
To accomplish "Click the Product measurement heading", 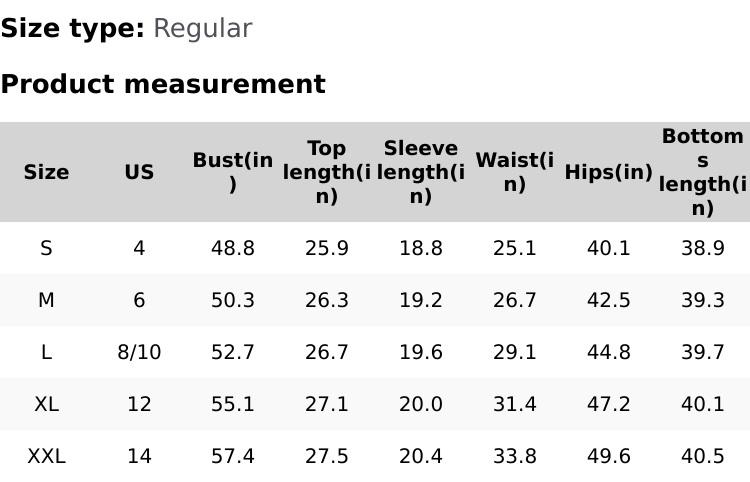I will pos(163,84).
